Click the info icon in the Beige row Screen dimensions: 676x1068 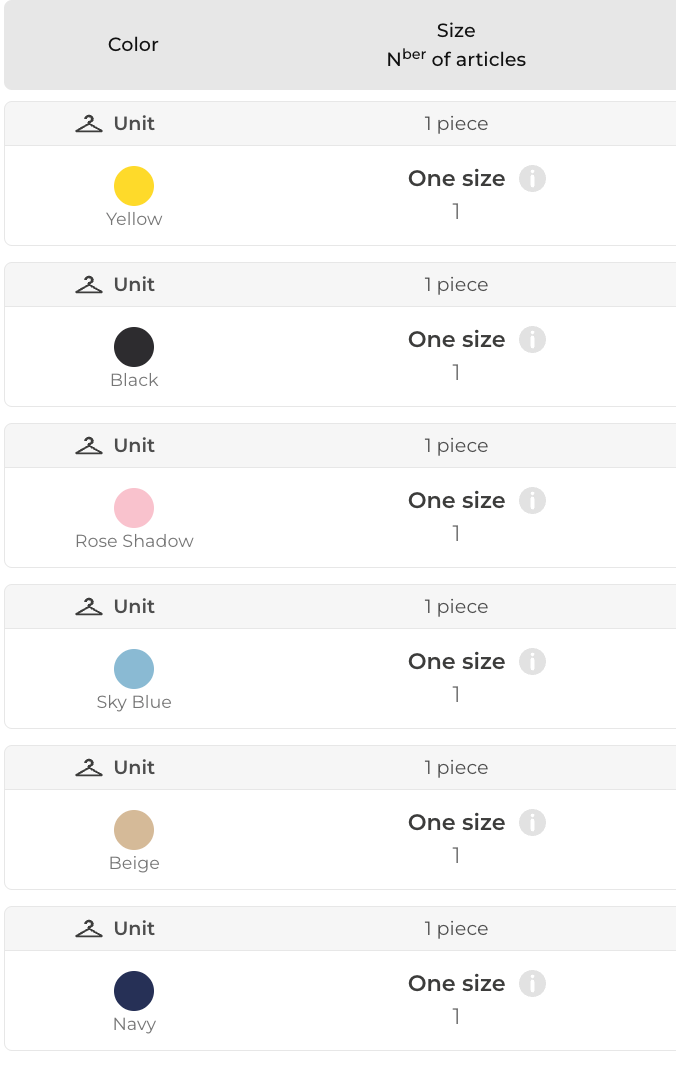tap(532, 823)
